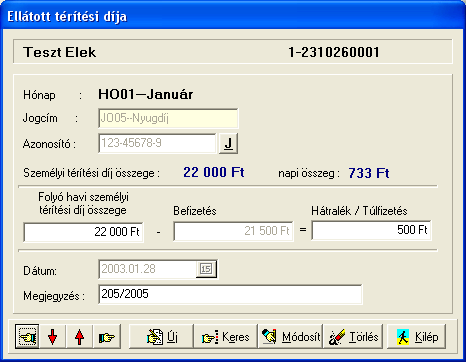Click the window title Ellátott térítési díja
Image resolution: width=466 pixels, height=362 pixels.
click(x=67, y=16)
